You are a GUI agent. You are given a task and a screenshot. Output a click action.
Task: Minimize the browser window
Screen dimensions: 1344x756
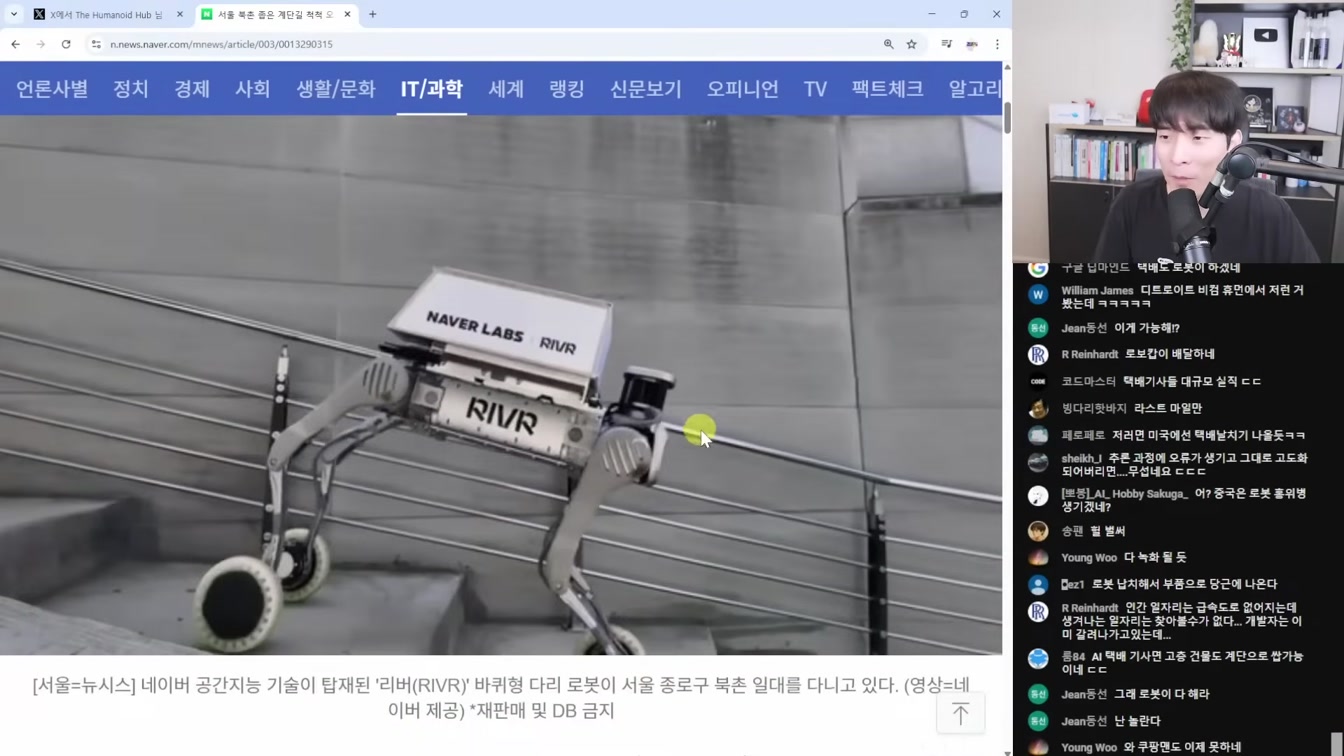(932, 14)
